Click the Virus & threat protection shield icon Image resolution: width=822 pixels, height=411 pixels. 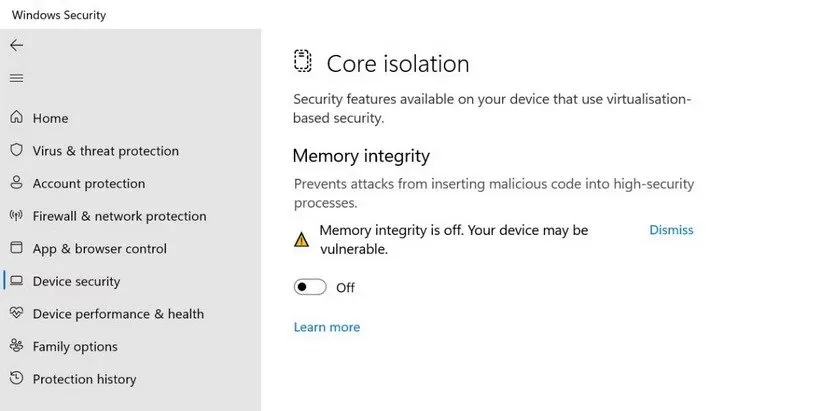coord(16,151)
